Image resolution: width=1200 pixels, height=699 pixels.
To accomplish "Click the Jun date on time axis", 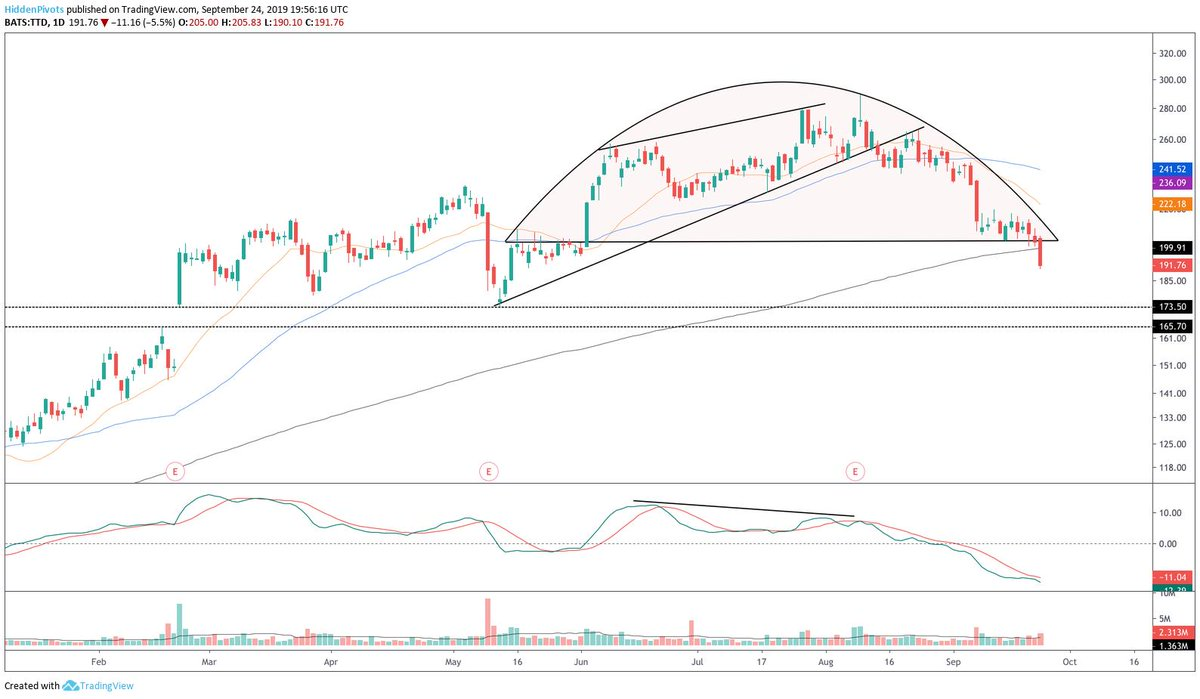I will click(x=582, y=661).
